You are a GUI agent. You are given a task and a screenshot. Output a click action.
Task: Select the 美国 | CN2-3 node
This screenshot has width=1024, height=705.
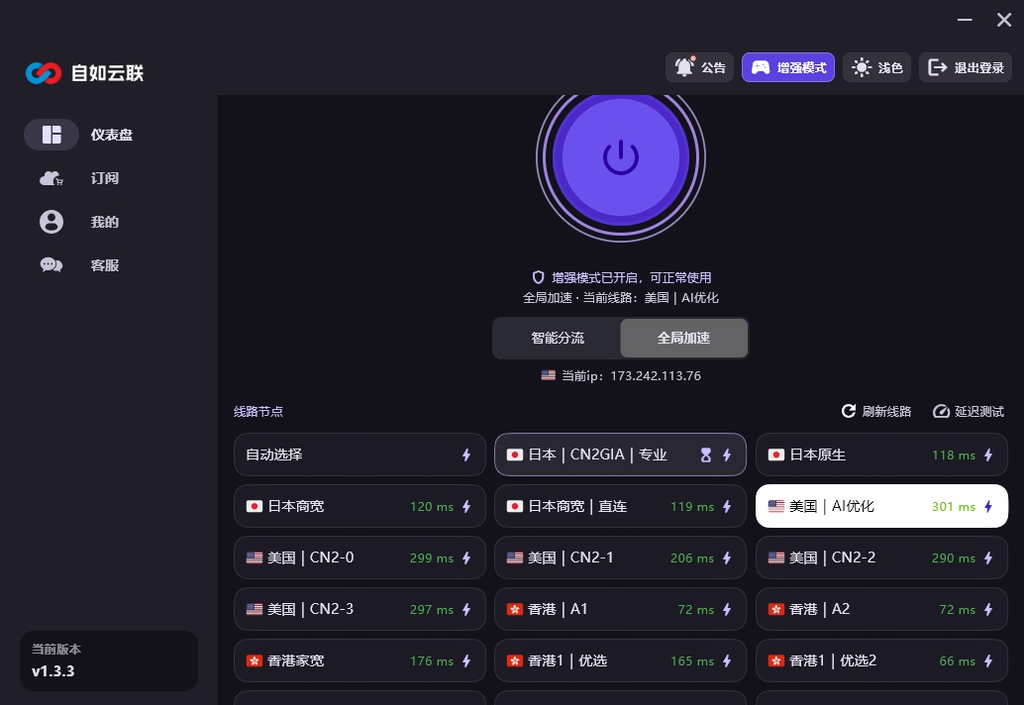pyautogui.click(x=360, y=609)
